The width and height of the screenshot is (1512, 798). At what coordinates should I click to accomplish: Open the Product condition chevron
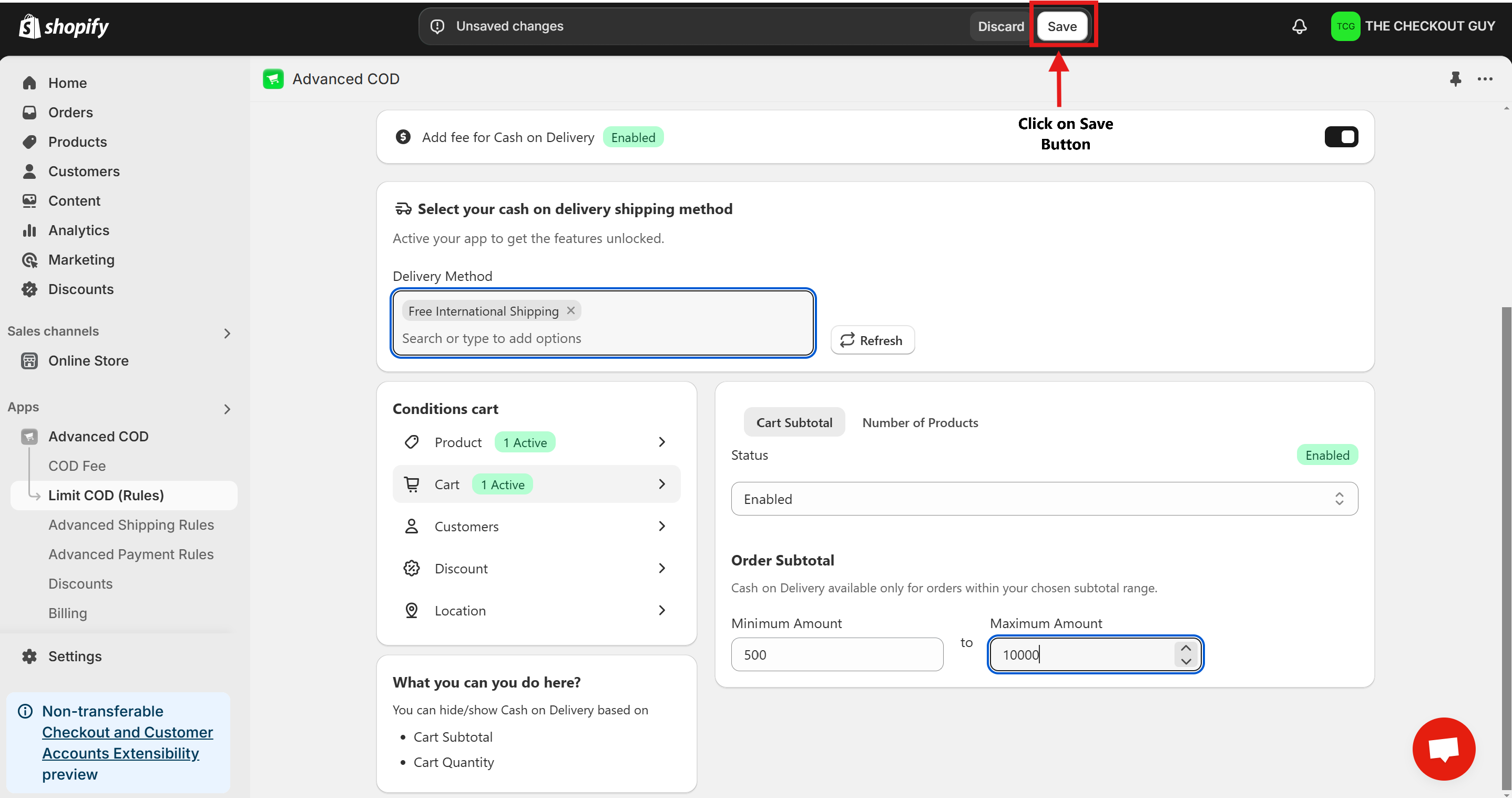pyautogui.click(x=662, y=441)
